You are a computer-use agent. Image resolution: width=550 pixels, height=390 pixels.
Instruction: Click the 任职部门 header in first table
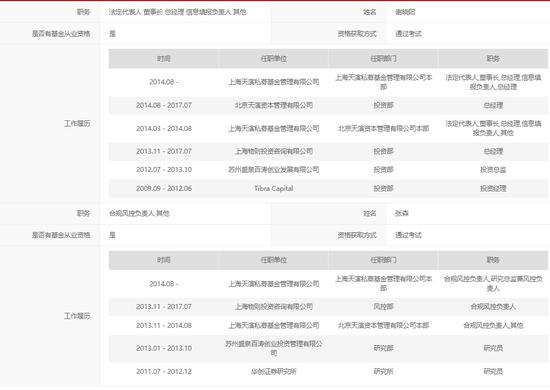[383, 59]
